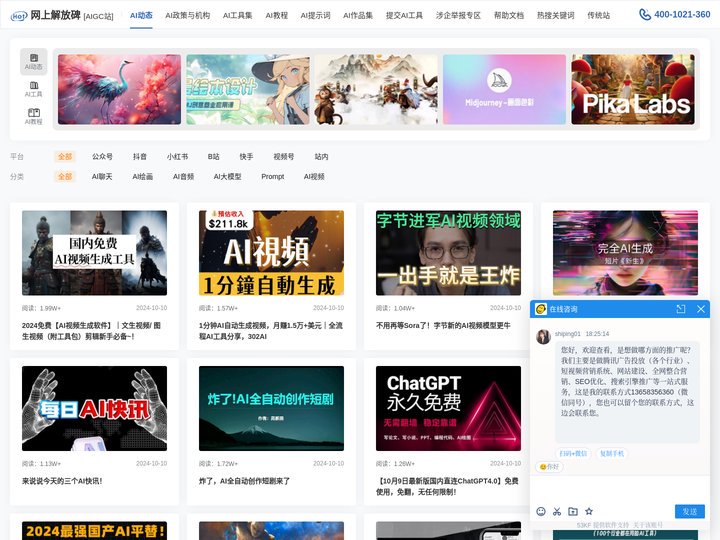This screenshot has width=720, height=540.
Task: Click the file upload folder icon in chat
Action: (573, 511)
